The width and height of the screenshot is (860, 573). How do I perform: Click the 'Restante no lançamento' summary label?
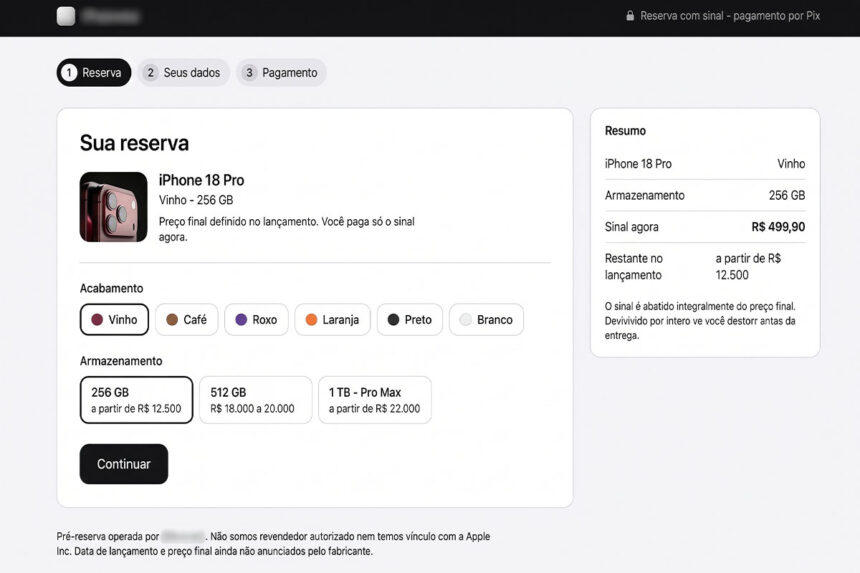pyautogui.click(x=633, y=266)
